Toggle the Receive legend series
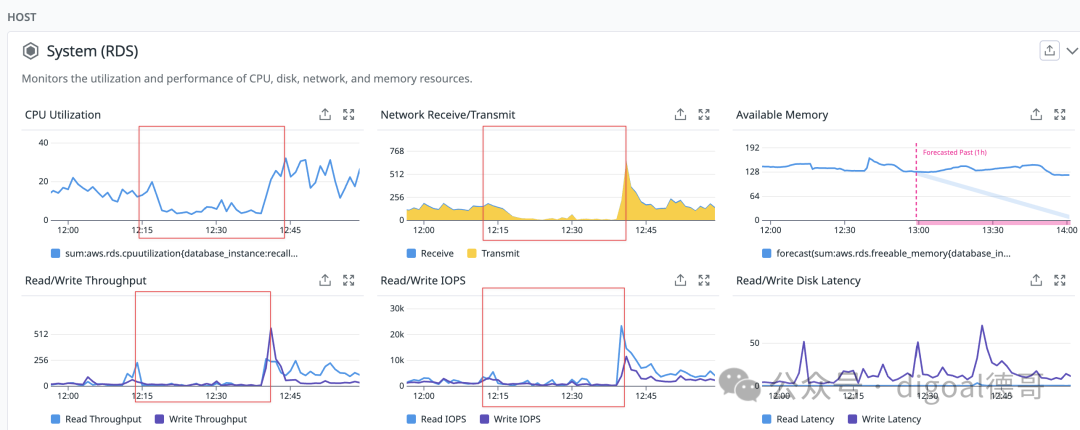This screenshot has height=430, width=1080. [x=430, y=253]
